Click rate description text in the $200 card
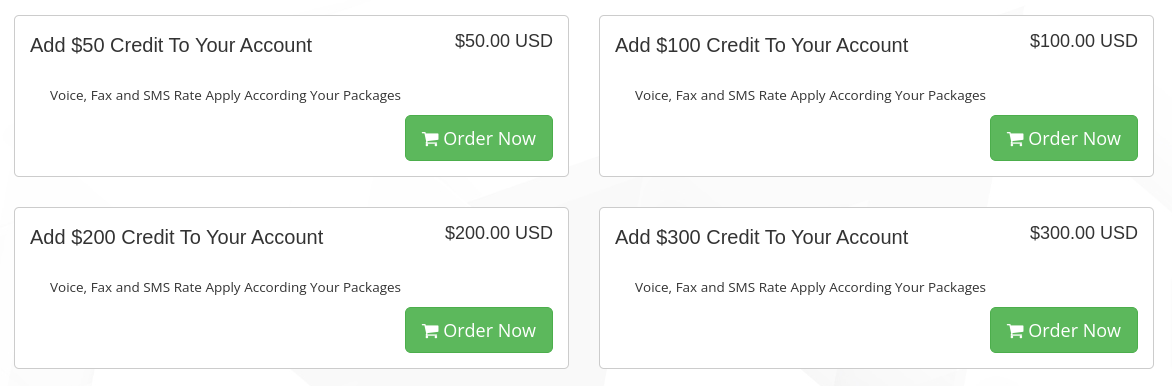Image resolution: width=1172 pixels, height=386 pixels. coord(225,288)
